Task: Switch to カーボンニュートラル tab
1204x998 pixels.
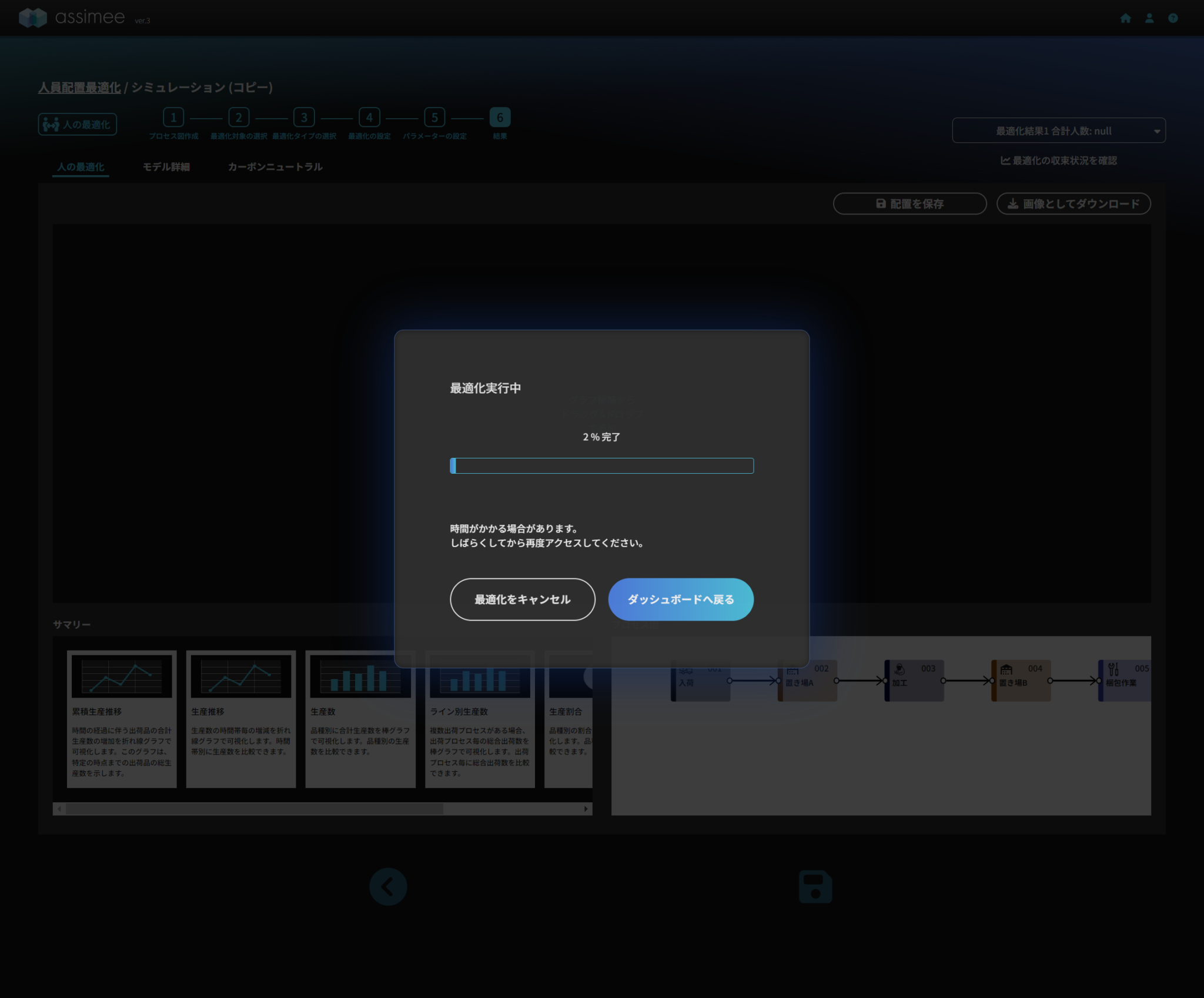Action: (275, 167)
